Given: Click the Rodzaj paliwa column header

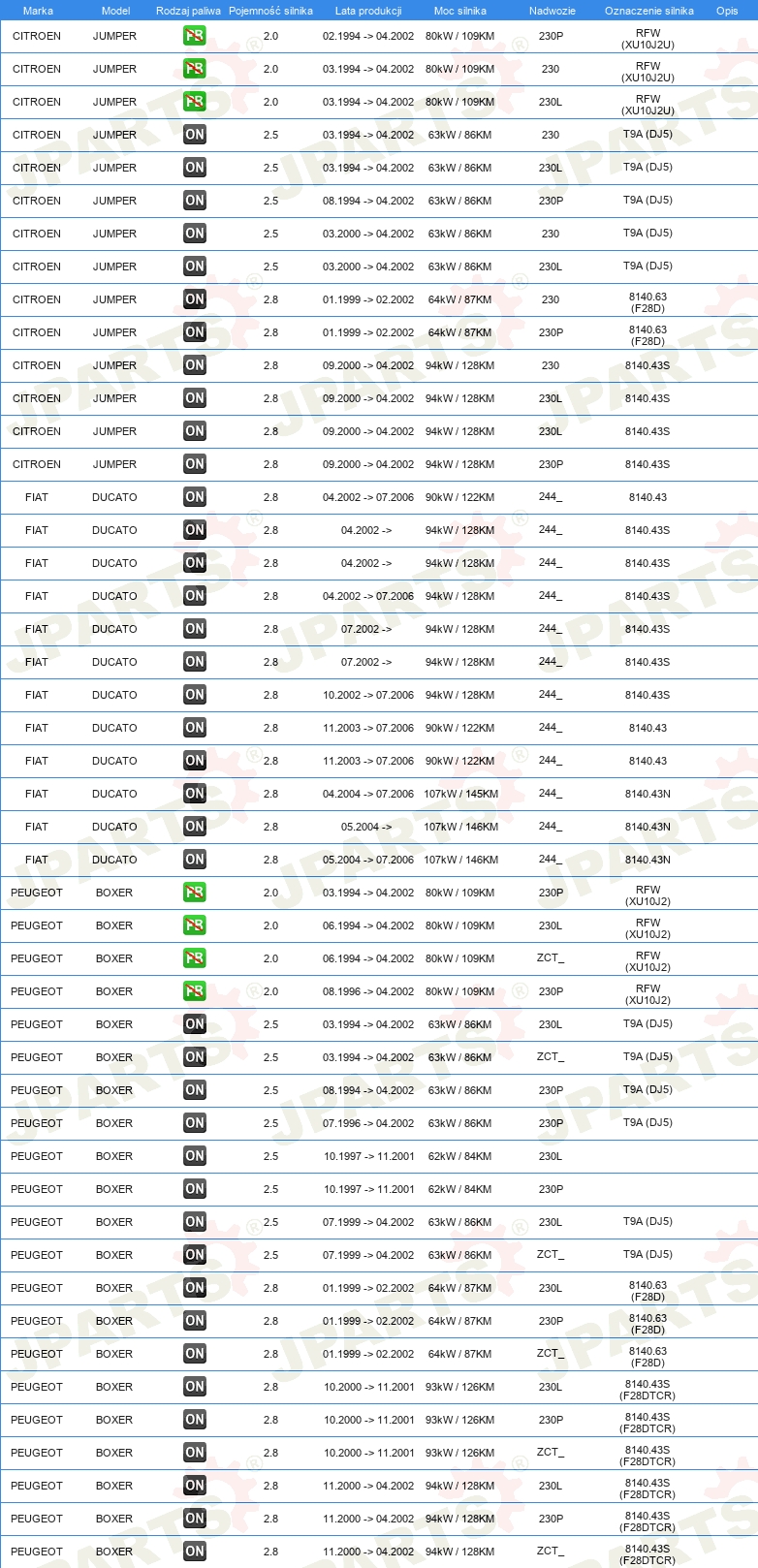Looking at the screenshot, I should (188, 11).
